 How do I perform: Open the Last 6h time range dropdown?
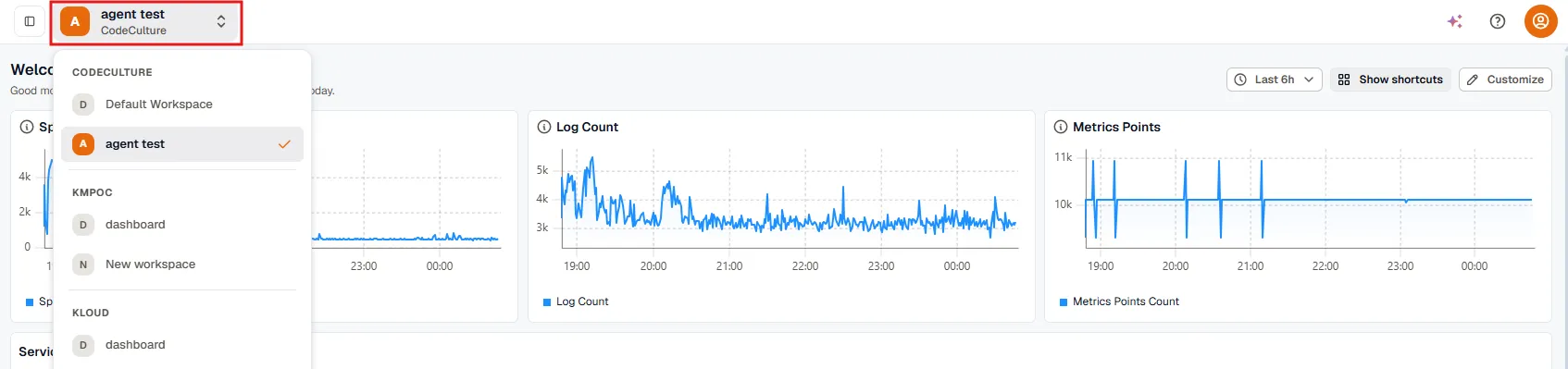coord(1274,80)
